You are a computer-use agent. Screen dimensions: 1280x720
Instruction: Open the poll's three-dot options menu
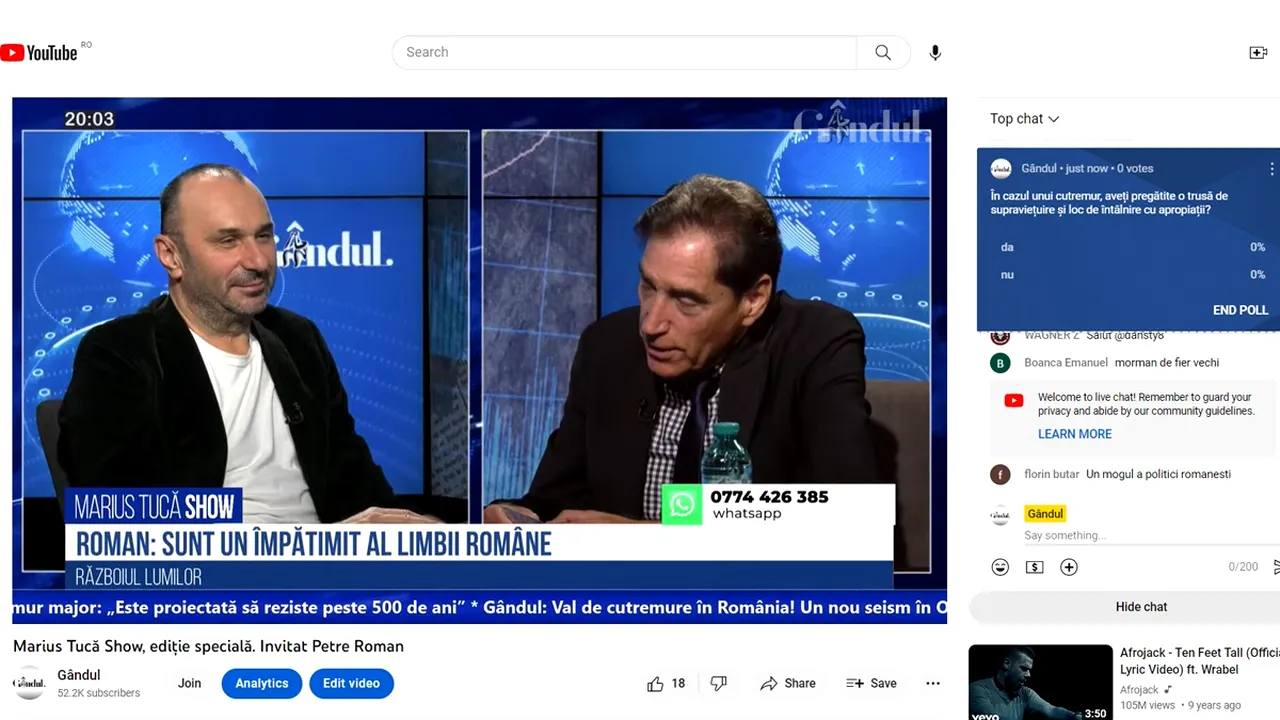[1271, 169]
